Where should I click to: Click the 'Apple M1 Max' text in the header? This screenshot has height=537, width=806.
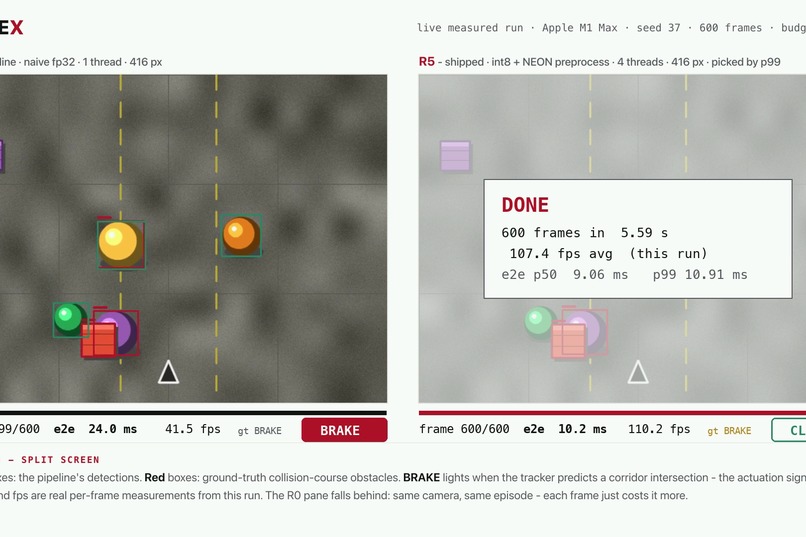[x=579, y=28]
